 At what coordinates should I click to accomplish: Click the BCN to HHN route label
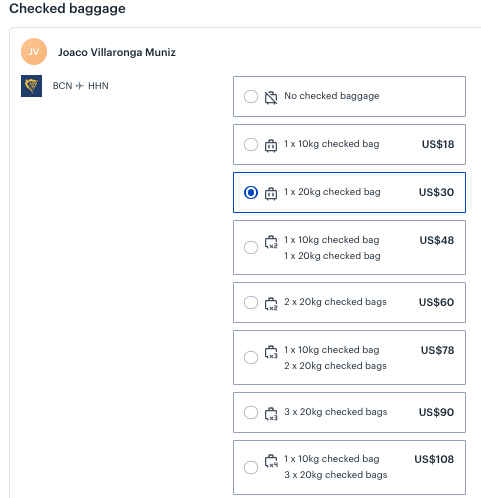point(80,86)
